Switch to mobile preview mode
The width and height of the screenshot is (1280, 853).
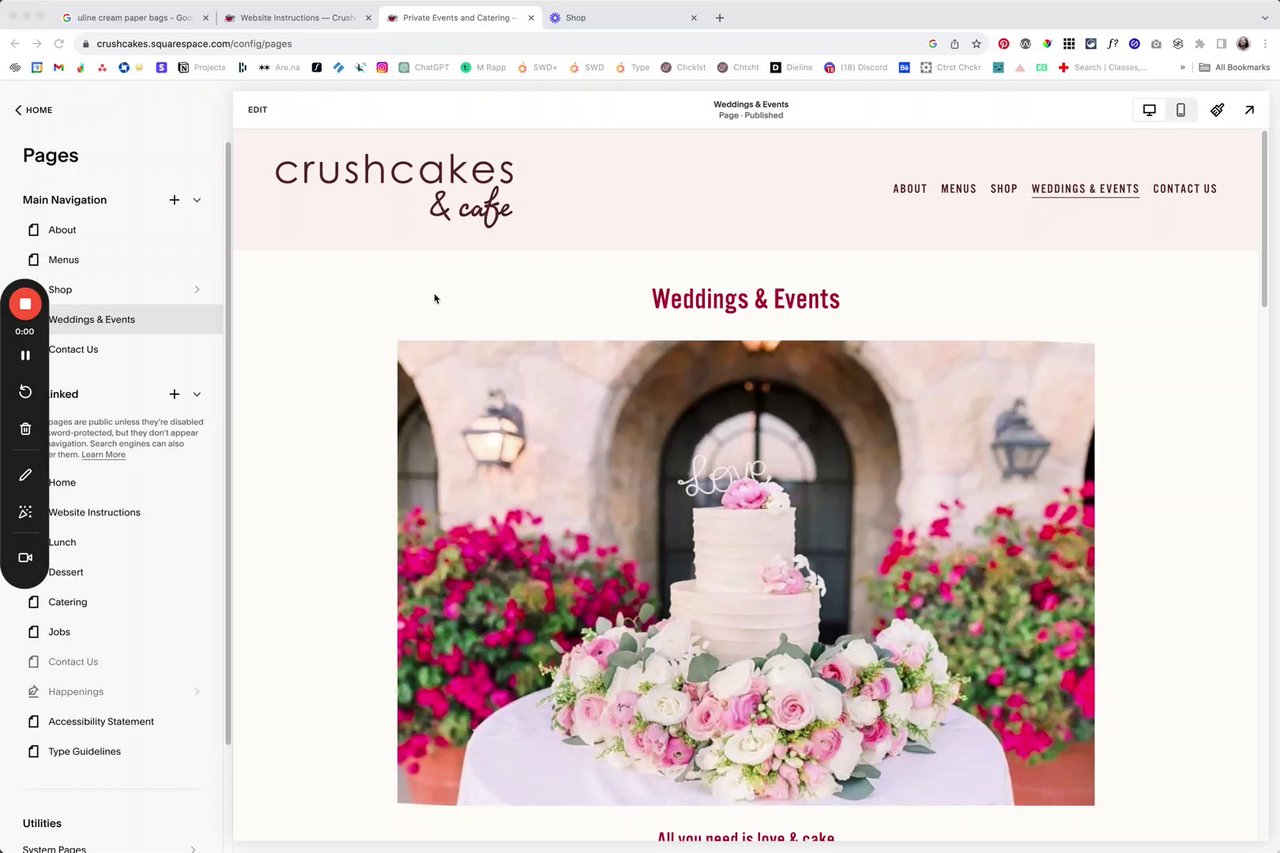click(1180, 110)
